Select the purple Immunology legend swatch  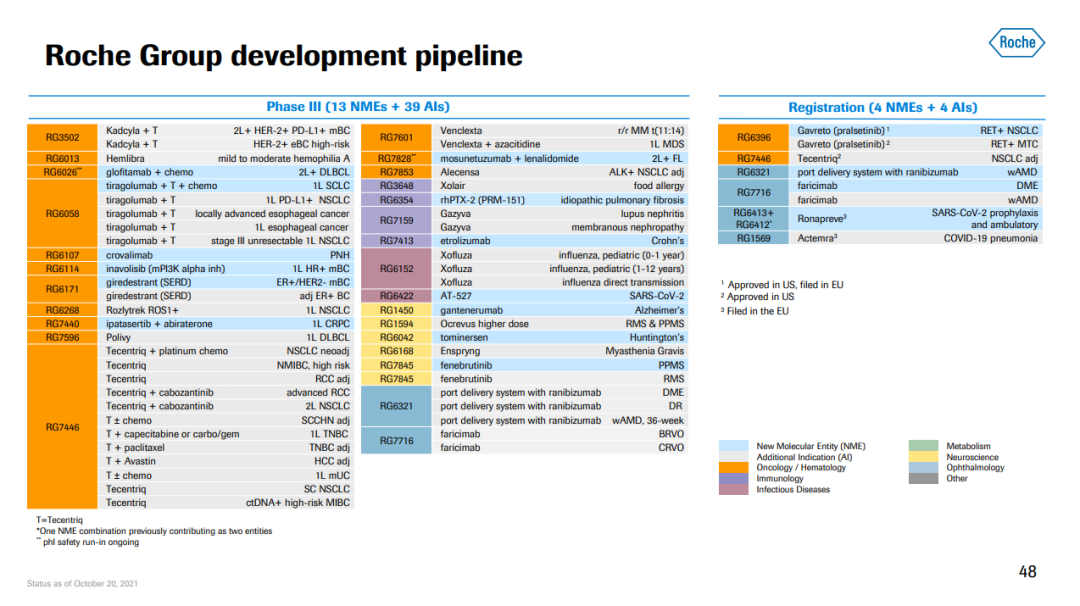point(734,479)
